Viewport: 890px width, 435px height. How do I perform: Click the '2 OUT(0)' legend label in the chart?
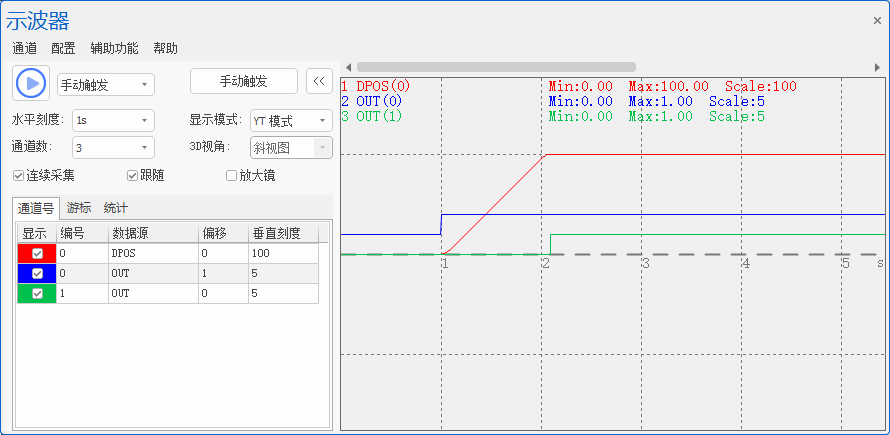pos(372,102)
